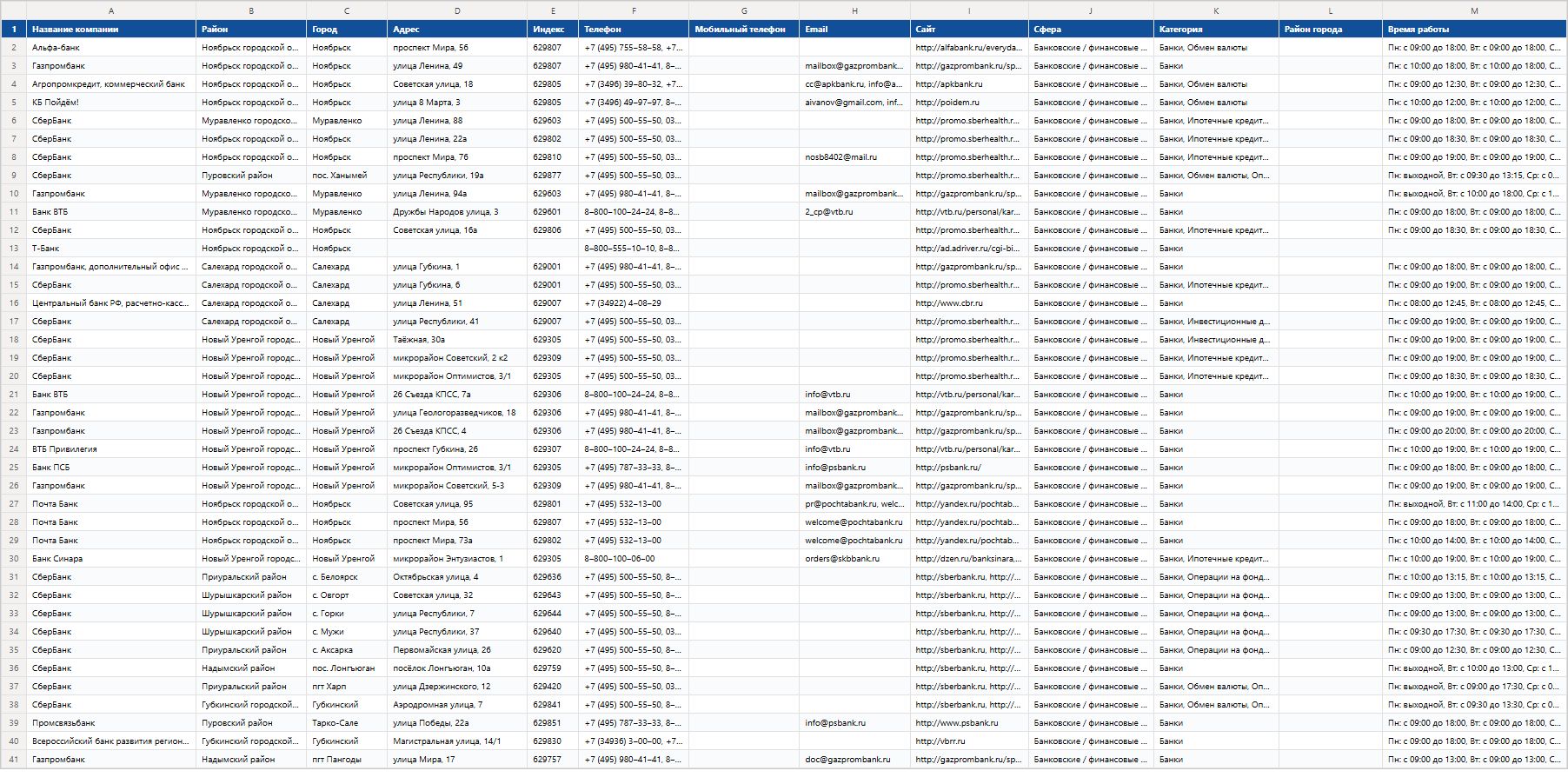Select the 'Банк Синара' cell
The width and height of the screenshot is (1568, 784).
(x=111, y=559)
